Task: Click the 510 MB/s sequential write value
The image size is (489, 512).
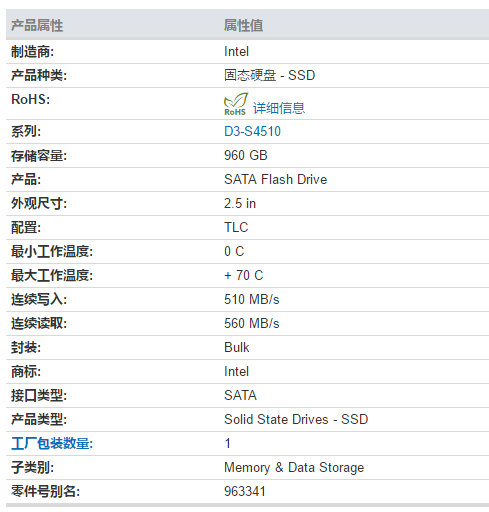Action: point(252,299)
